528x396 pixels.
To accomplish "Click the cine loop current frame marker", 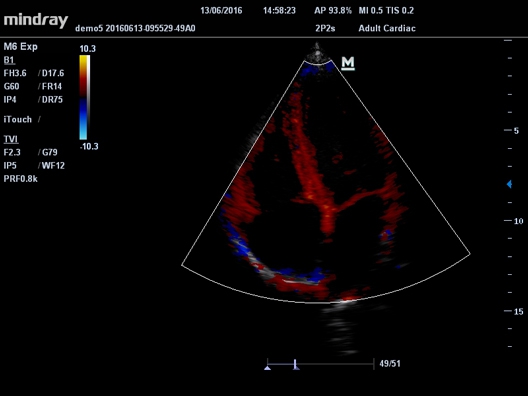I will [296, 365].
